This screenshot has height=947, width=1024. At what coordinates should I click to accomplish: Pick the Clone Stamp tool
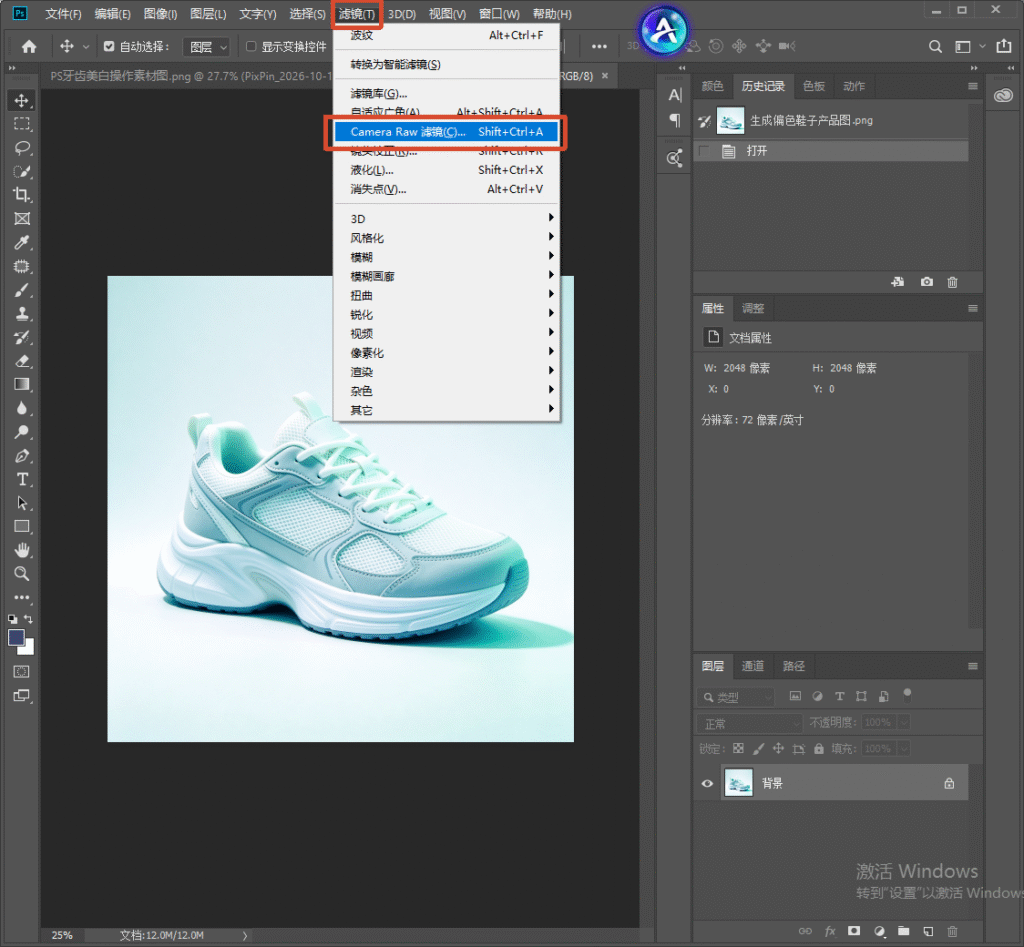pos(22,313)
